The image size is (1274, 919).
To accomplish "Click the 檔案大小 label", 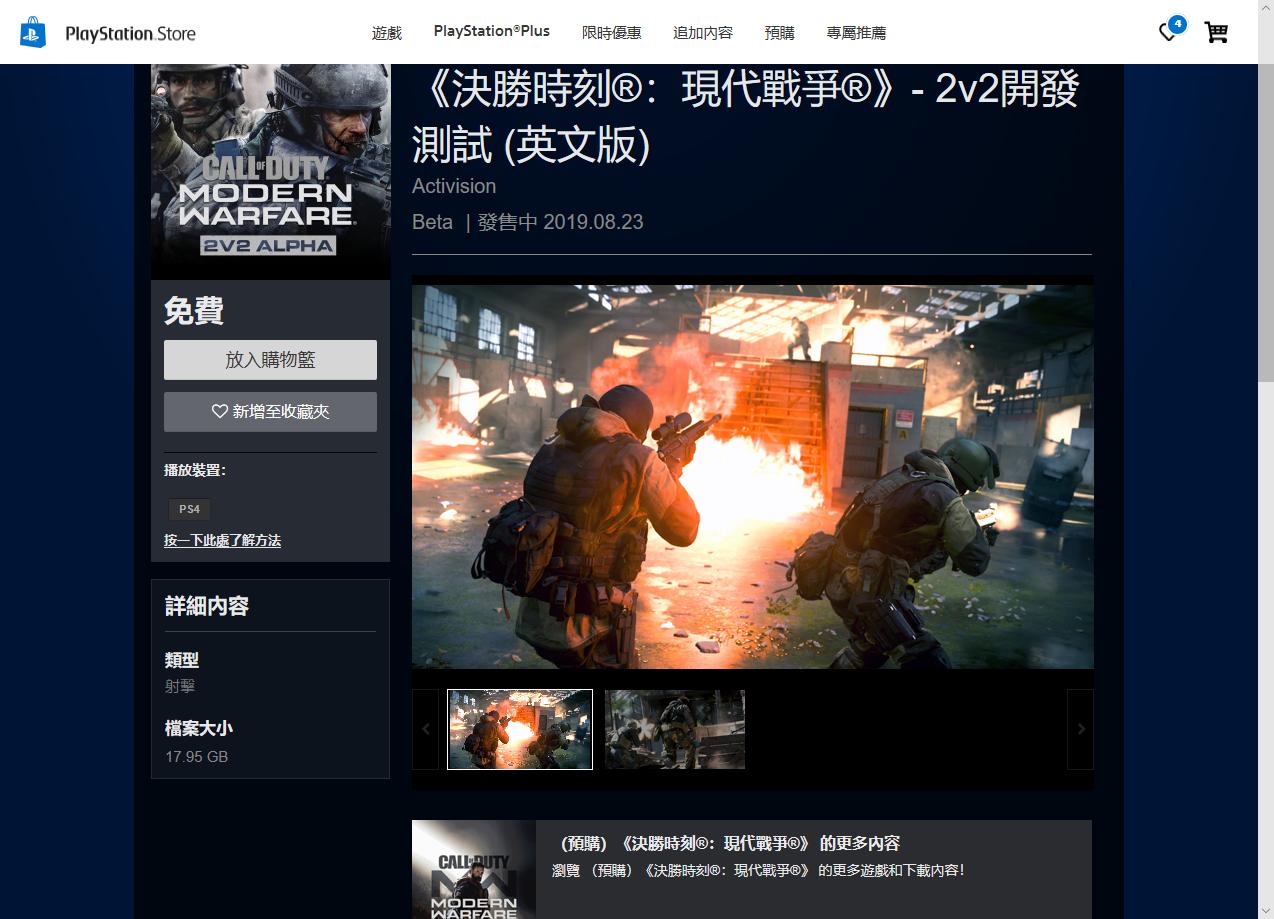I will (199, 729).
